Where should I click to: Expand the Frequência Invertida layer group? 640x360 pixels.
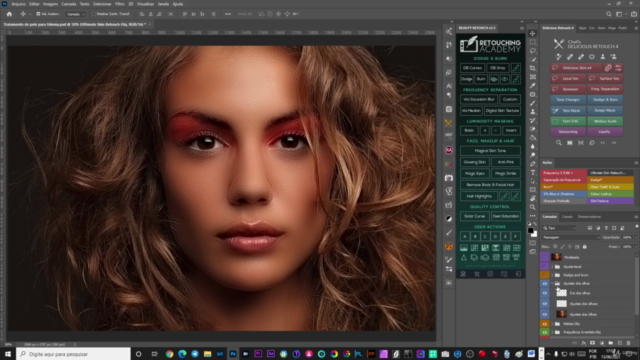553,332
